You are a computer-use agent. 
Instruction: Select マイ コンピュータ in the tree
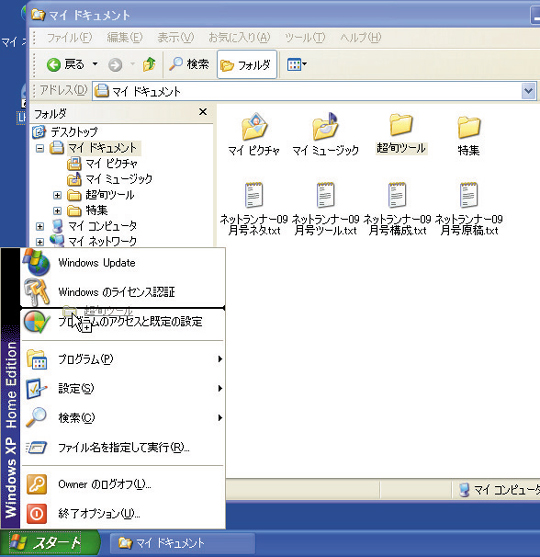102,226
